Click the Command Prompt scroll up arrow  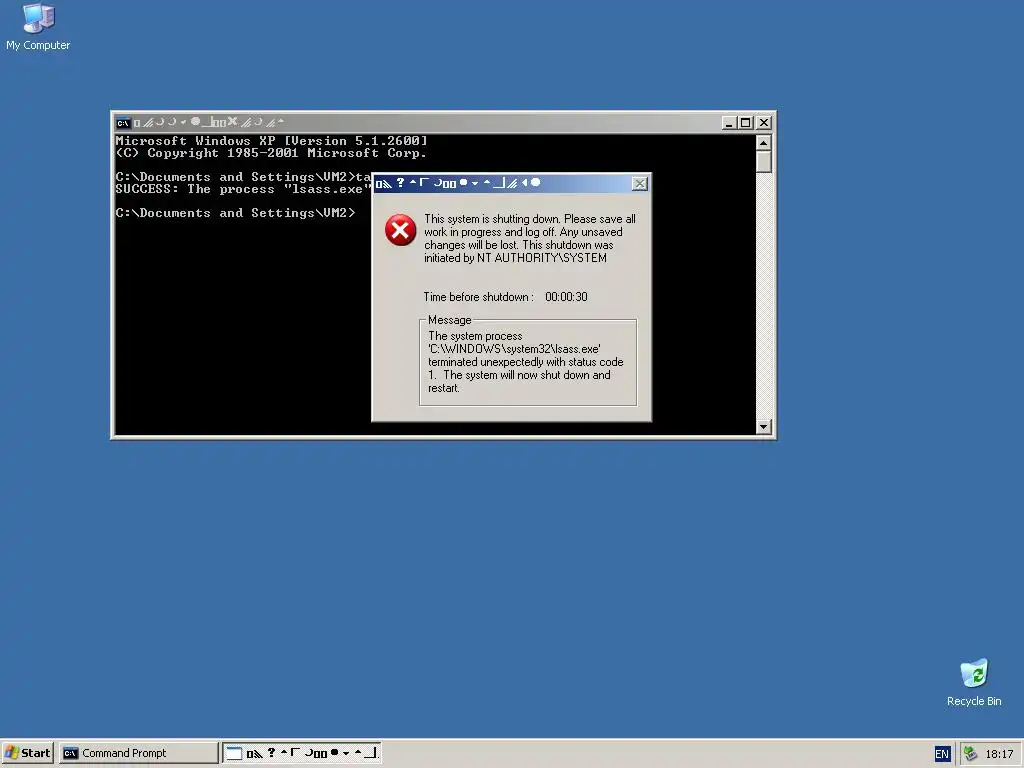point(763,142)
